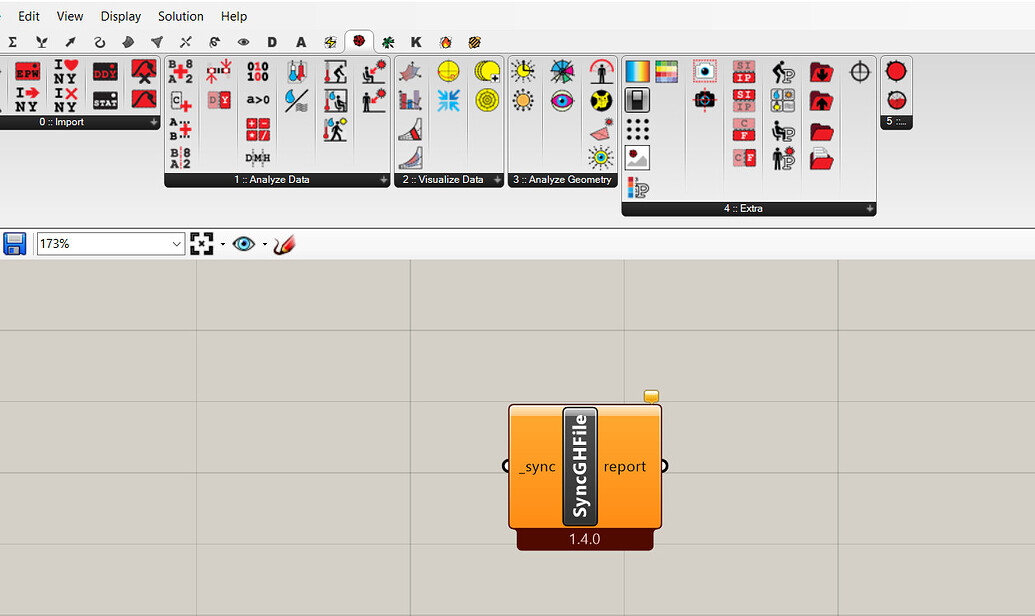This screenshot has height=616, width=1035.
Task: Expand the 4 :: Extra panel dropdown arrow
Action: click(x=869, y=208)
